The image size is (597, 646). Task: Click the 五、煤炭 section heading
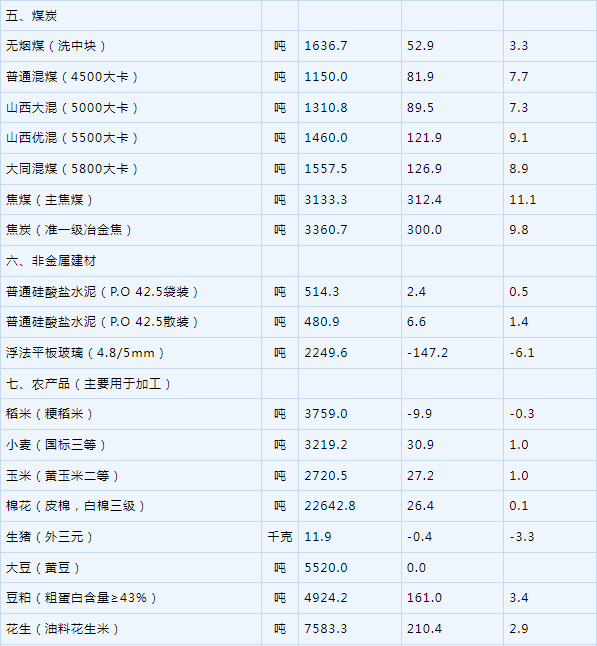31,16
